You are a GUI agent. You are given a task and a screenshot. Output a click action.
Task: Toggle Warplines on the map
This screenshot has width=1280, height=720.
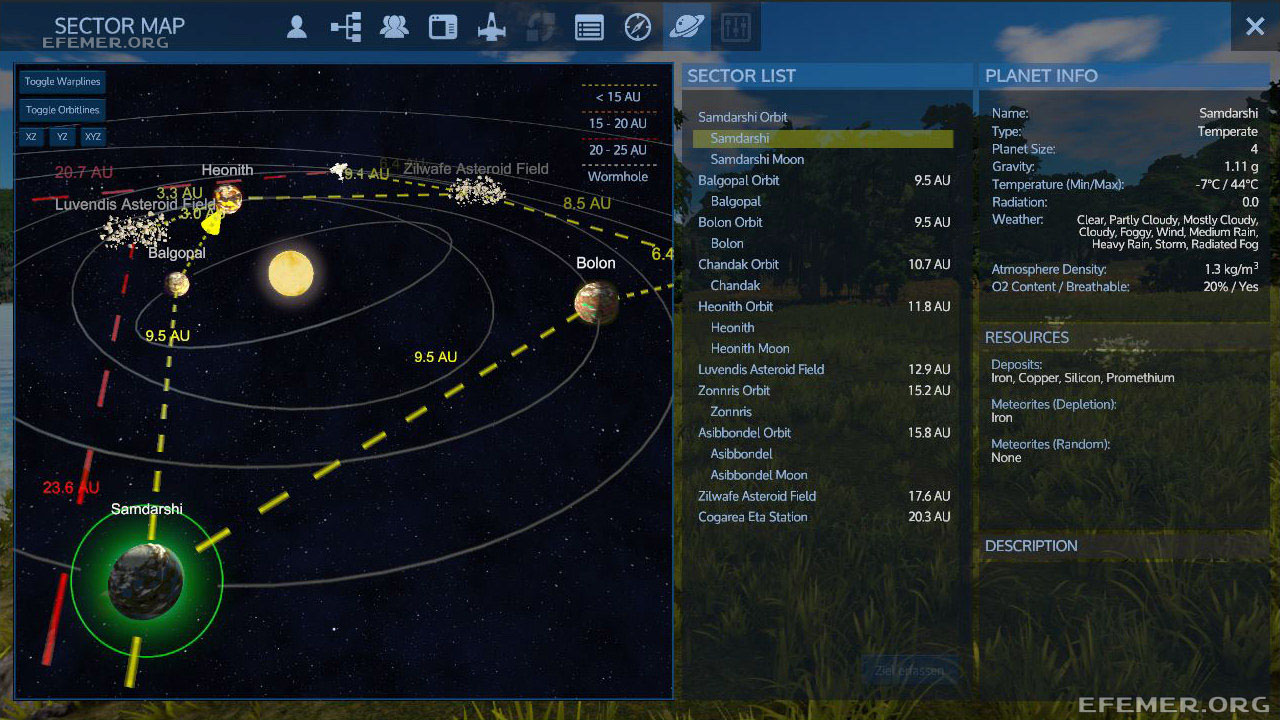point(62,82)
